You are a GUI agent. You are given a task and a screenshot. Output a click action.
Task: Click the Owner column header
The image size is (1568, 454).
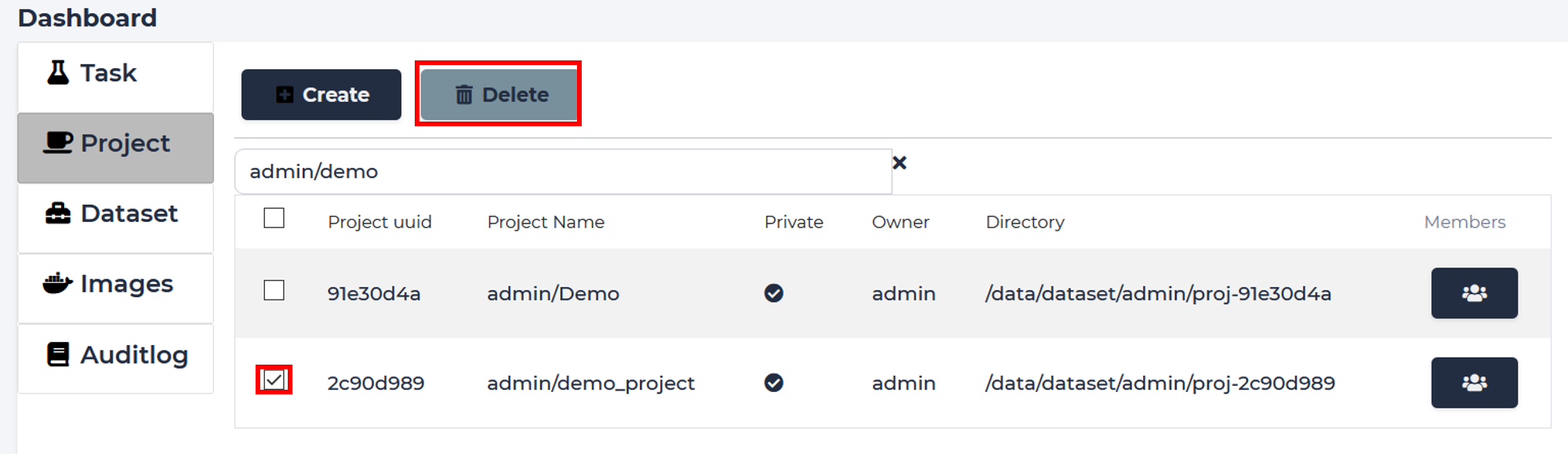coord(900,222)
